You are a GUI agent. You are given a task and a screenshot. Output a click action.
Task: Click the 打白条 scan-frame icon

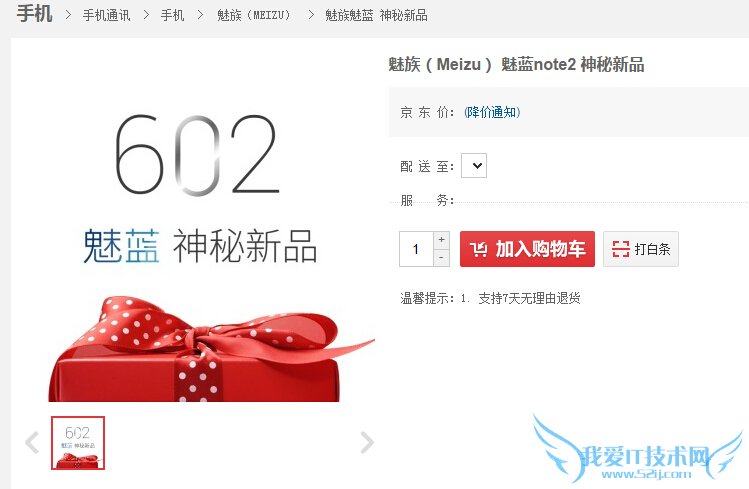coord(621,249)
